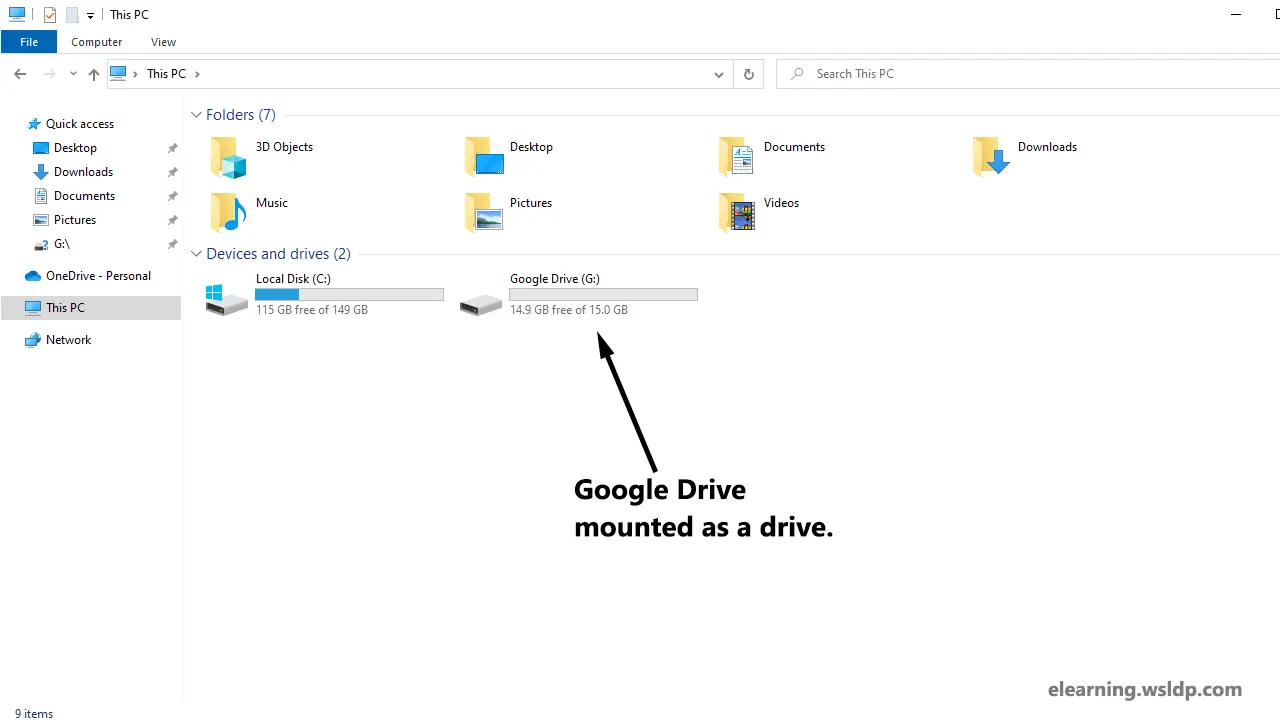Select OneDrive - Personal in navigation pane
Screen dimensions: 1280x720
point(98,276)
